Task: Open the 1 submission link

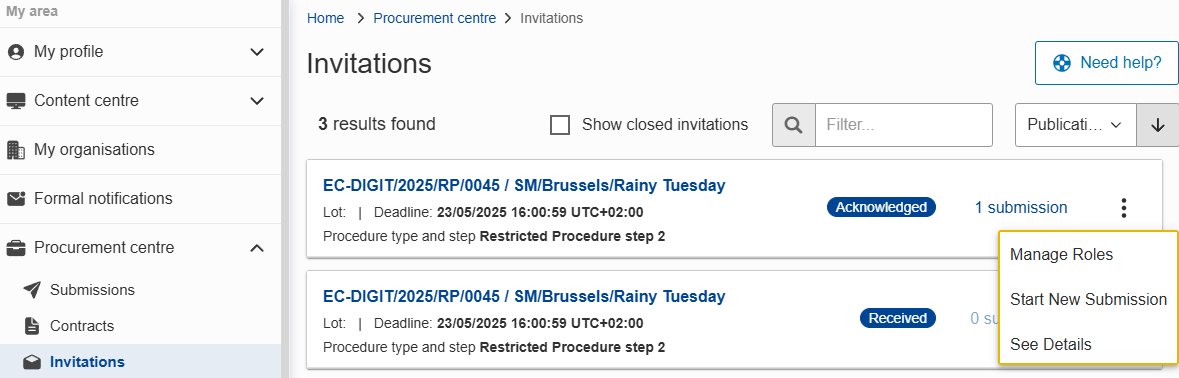Action: tap(1020, 207)
